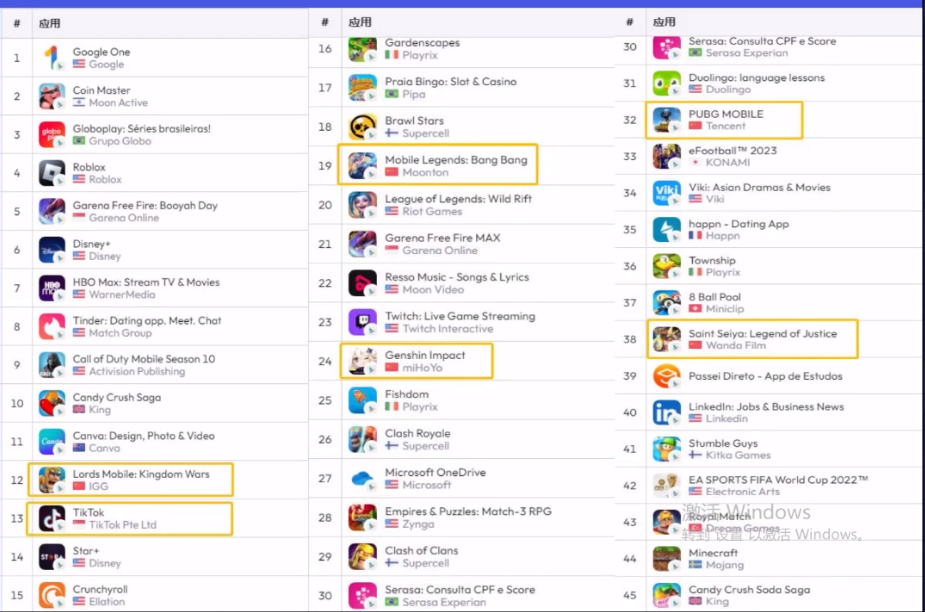
Task: Select the Coin Master pig icon
Action: pyautogui.click(x=52, y=96)
